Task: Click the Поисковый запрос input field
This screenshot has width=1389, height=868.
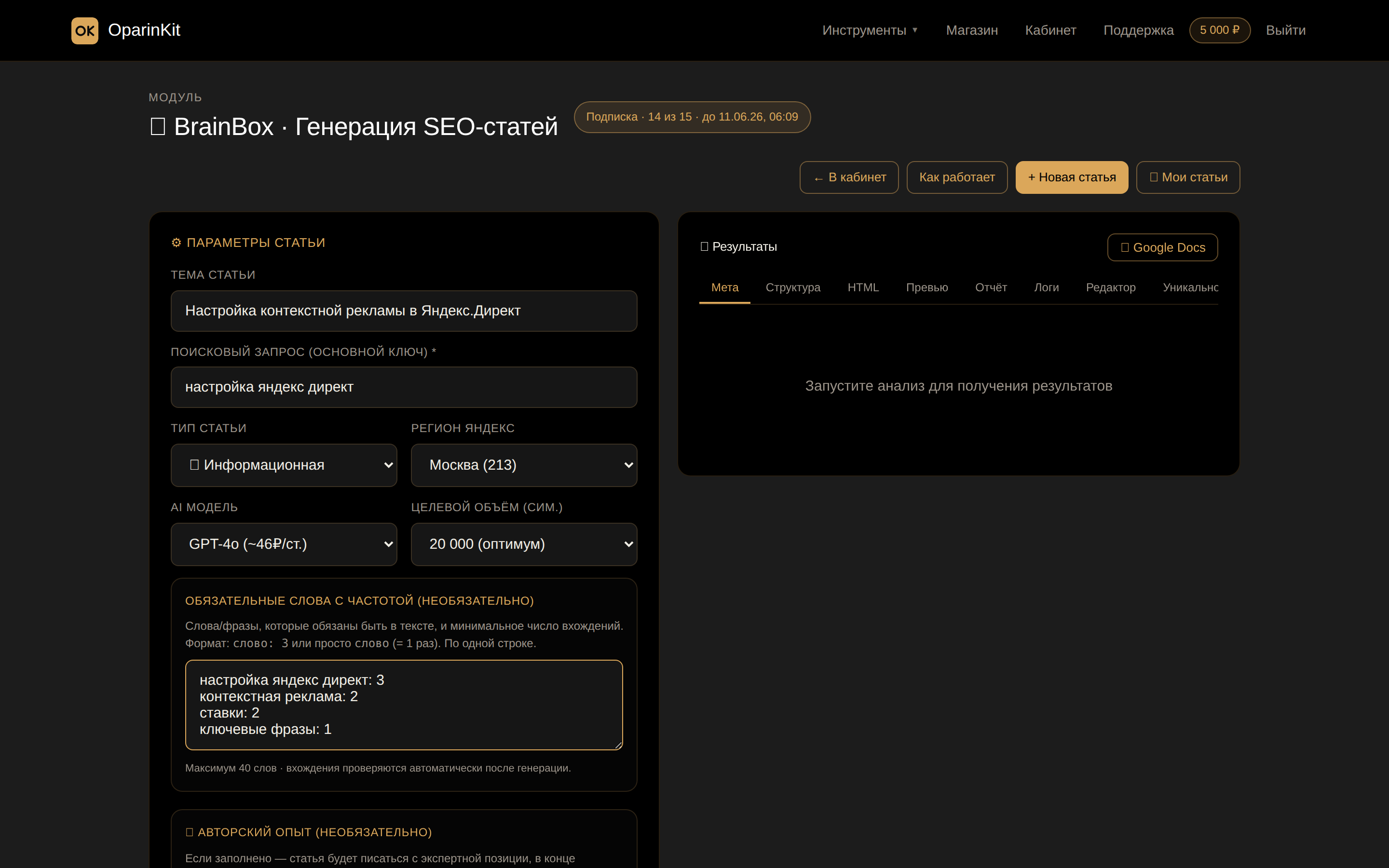Action: pos(404,388)
